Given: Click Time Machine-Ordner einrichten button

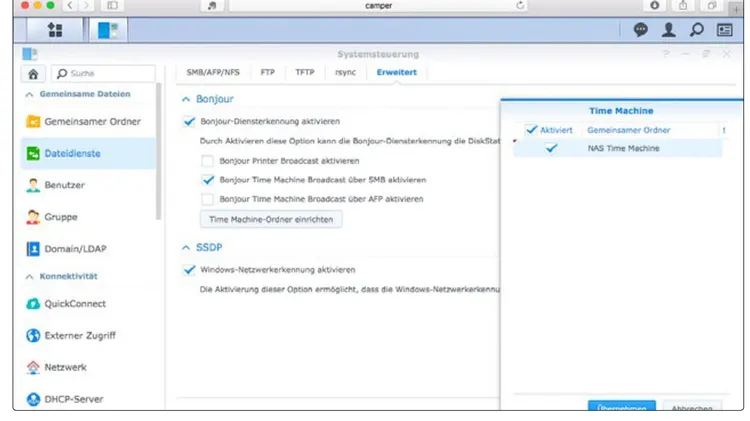Looking at the screenshot, I should [271, 220].
